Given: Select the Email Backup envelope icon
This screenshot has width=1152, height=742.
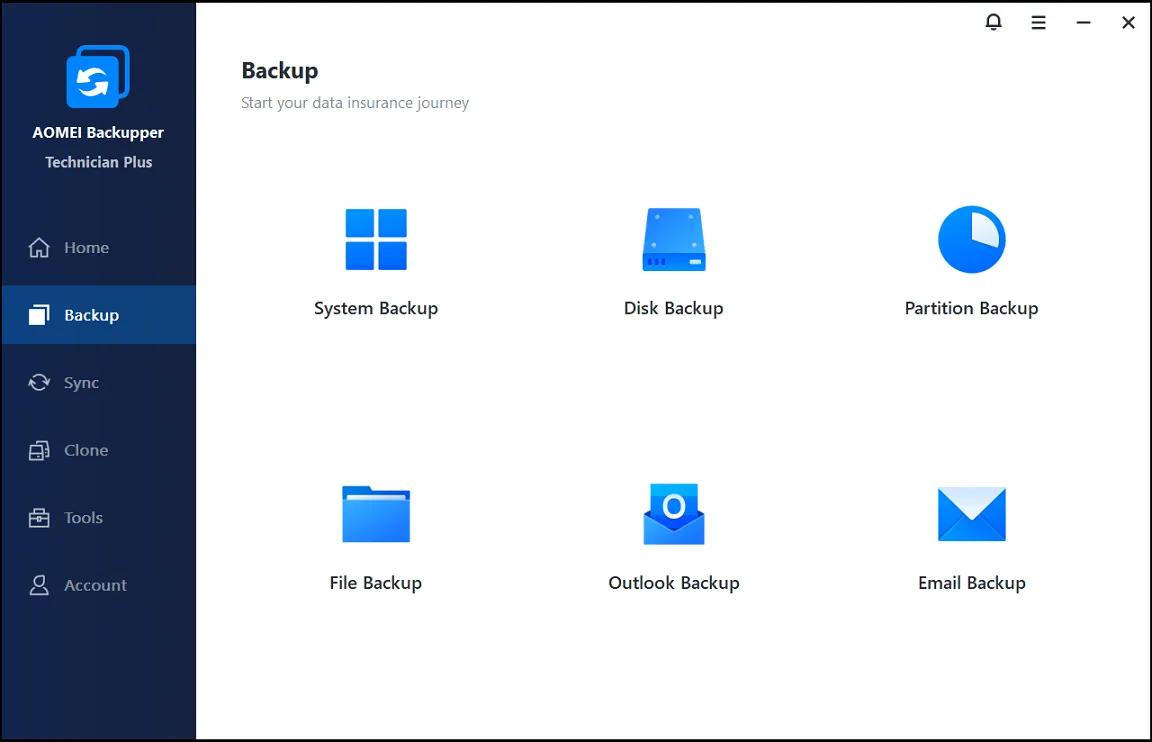Looking at the screenshot, I should coord(971,514).
